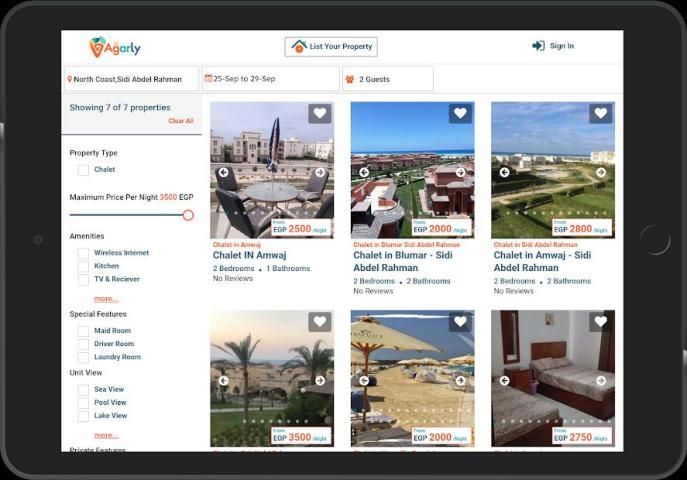Open Chalet in Amwaj - Sidi Abdel Rahman title
This screenshot has height=480, width=687.
(542, 261)
